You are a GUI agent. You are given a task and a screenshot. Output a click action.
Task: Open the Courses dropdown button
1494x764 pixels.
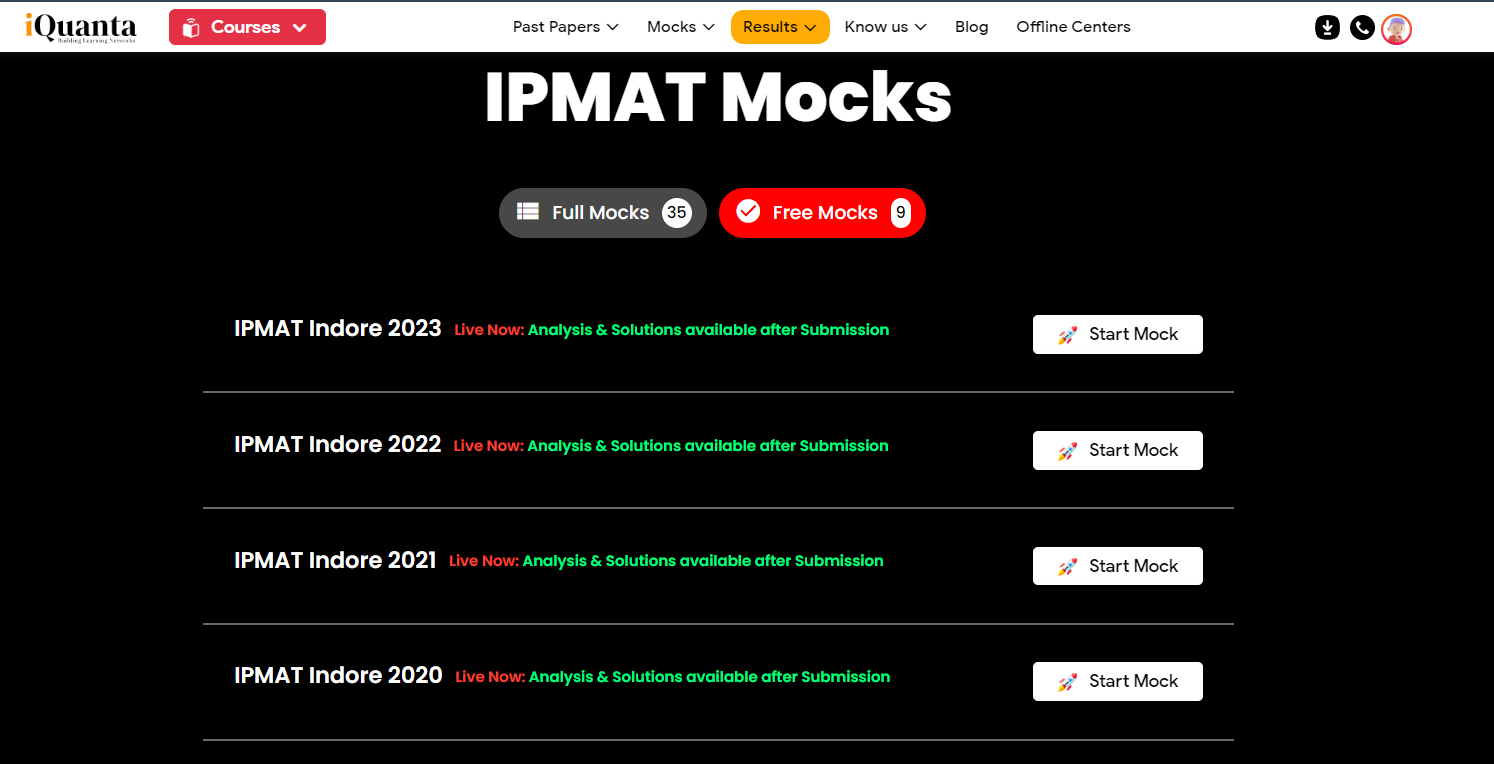[247, 27]
